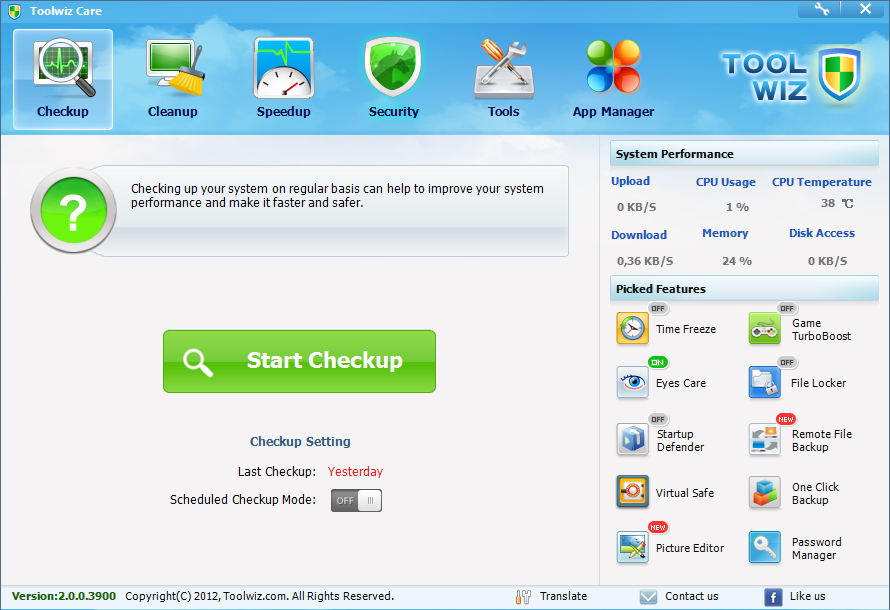This screenshot has width=890, height=610.
Task: Click the Translate tools icon
Action: point(523,596)
